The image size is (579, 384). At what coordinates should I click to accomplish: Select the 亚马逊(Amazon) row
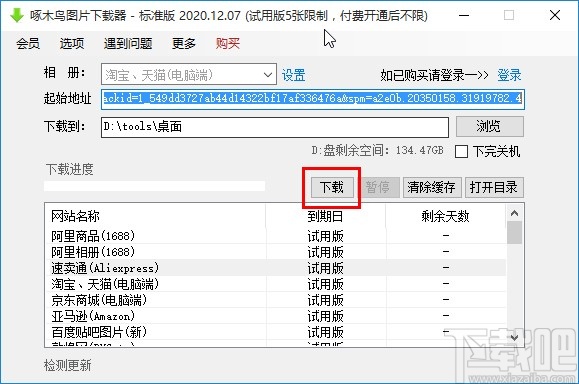tap(275, 316)
